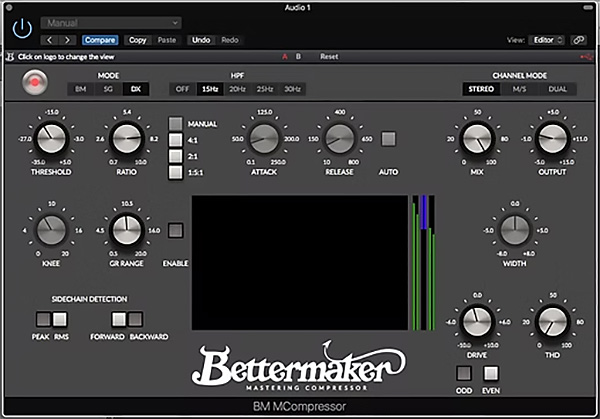Click the Redo button
This screenshot has width=600, height=419.
[230, 40]
